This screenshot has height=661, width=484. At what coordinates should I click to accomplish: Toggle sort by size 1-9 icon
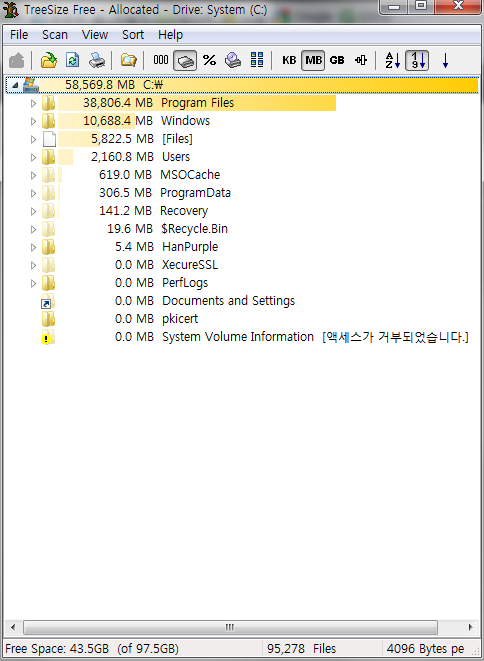click(x=417, y=61)
